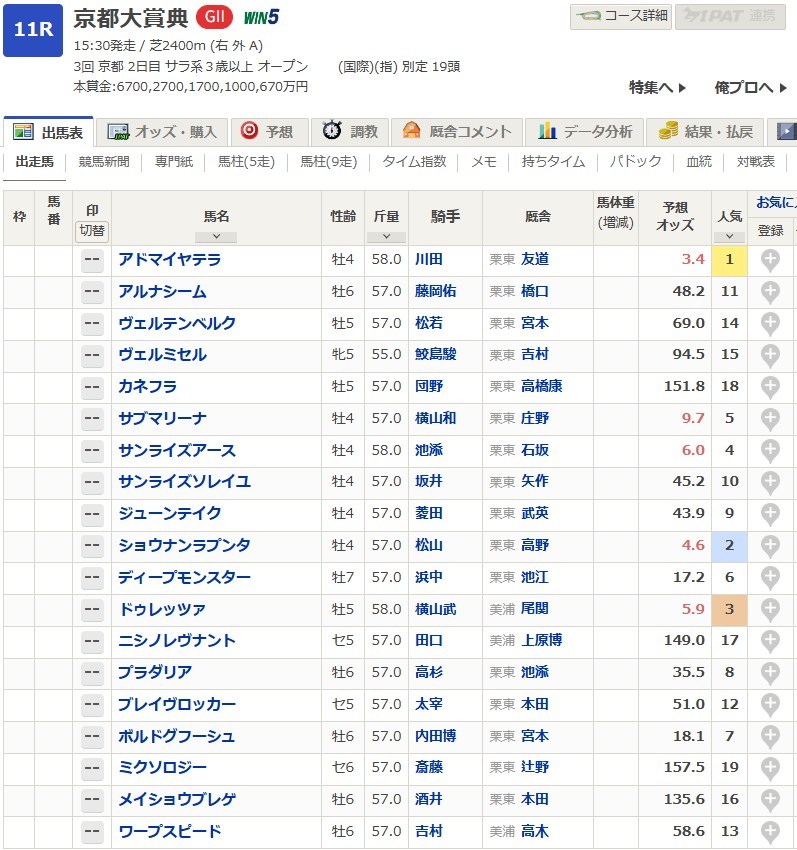Click the plus icon in ドゥレッツァ row
The width and height of the screenshot is (797, 850).
click(x=770, y=609)
